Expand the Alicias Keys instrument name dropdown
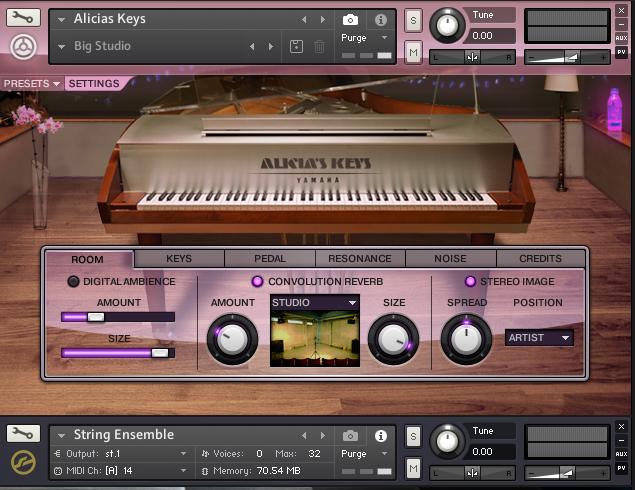 coord(61,19)
